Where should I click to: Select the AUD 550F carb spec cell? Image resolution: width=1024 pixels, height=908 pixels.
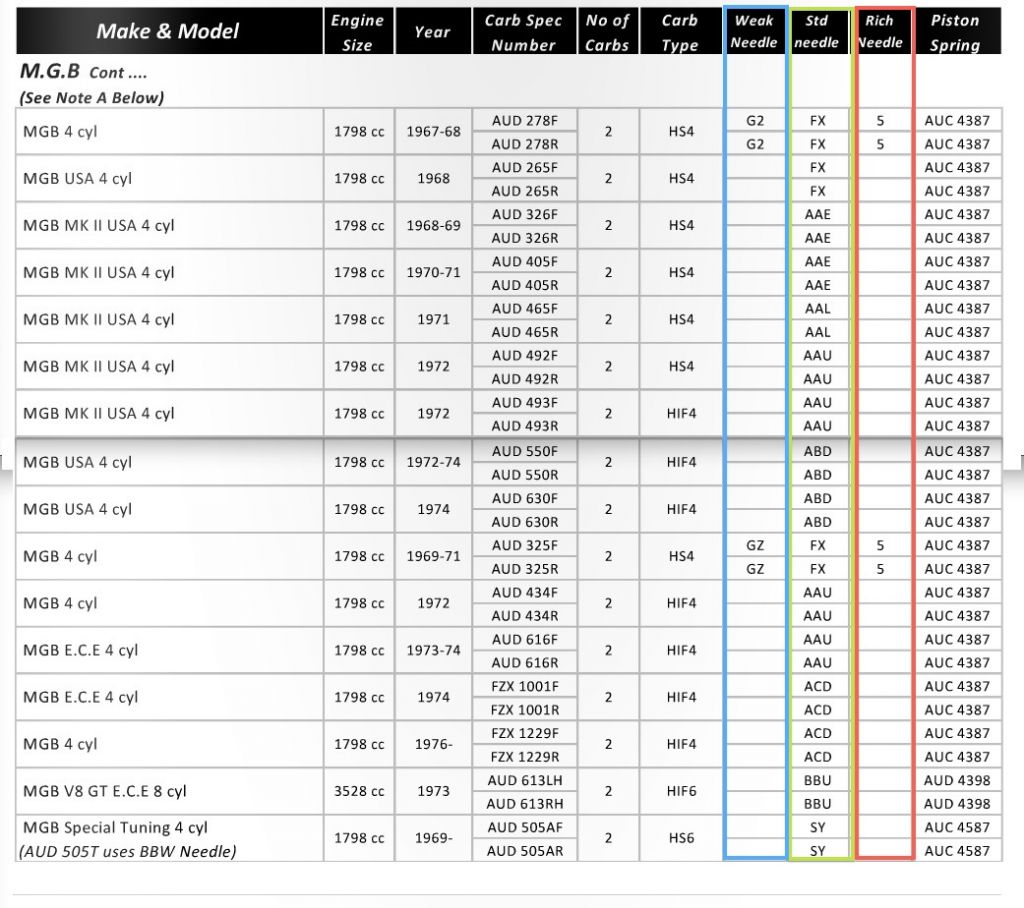(x=524, y=451)
